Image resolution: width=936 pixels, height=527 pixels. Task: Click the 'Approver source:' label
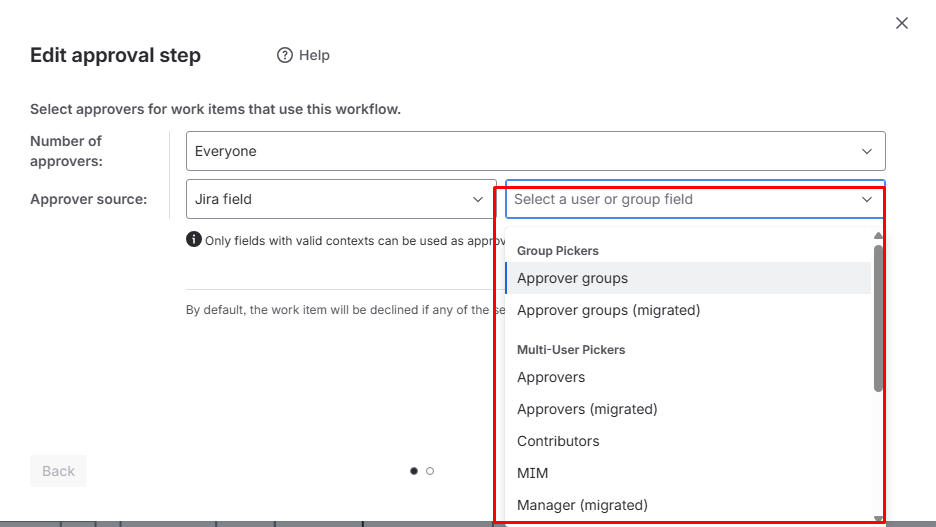pyautogui.click(x=88, y=199)
